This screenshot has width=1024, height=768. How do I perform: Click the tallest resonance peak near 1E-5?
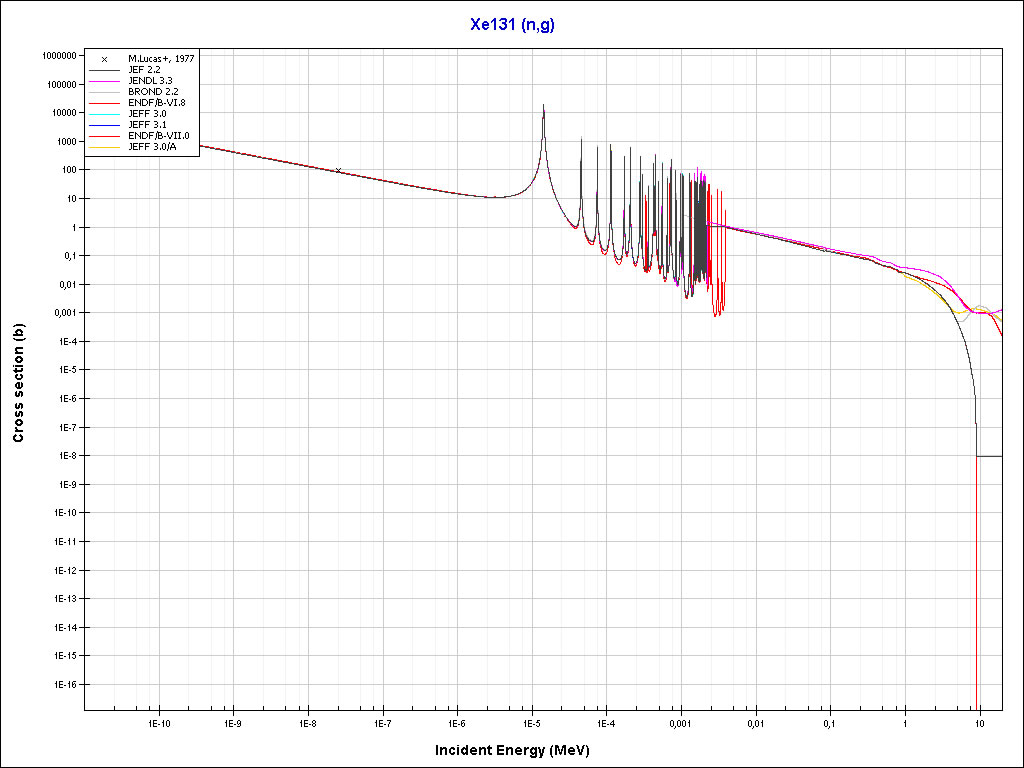(543, 108)
